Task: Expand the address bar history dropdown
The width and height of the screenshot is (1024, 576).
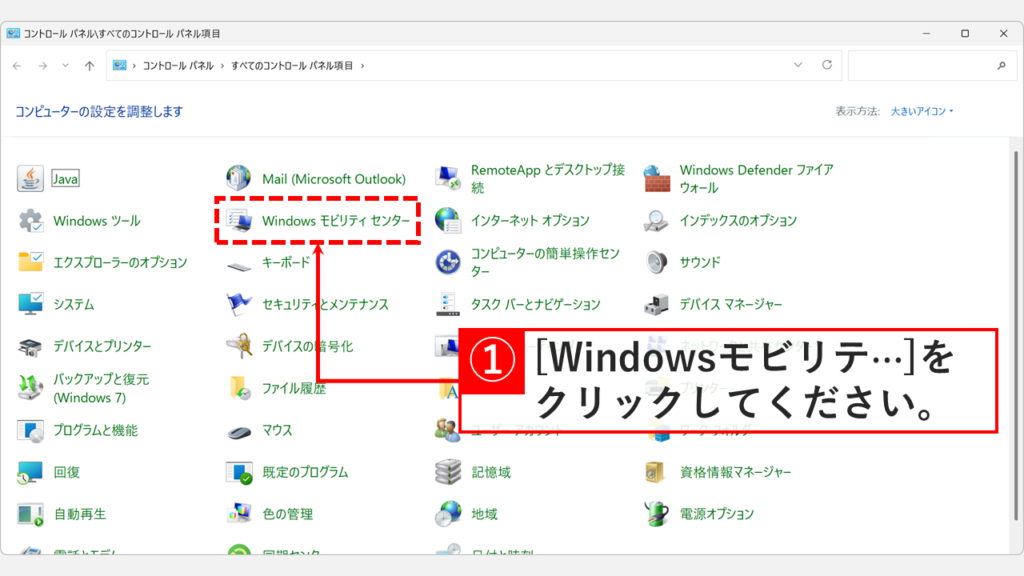Action: 797,65
